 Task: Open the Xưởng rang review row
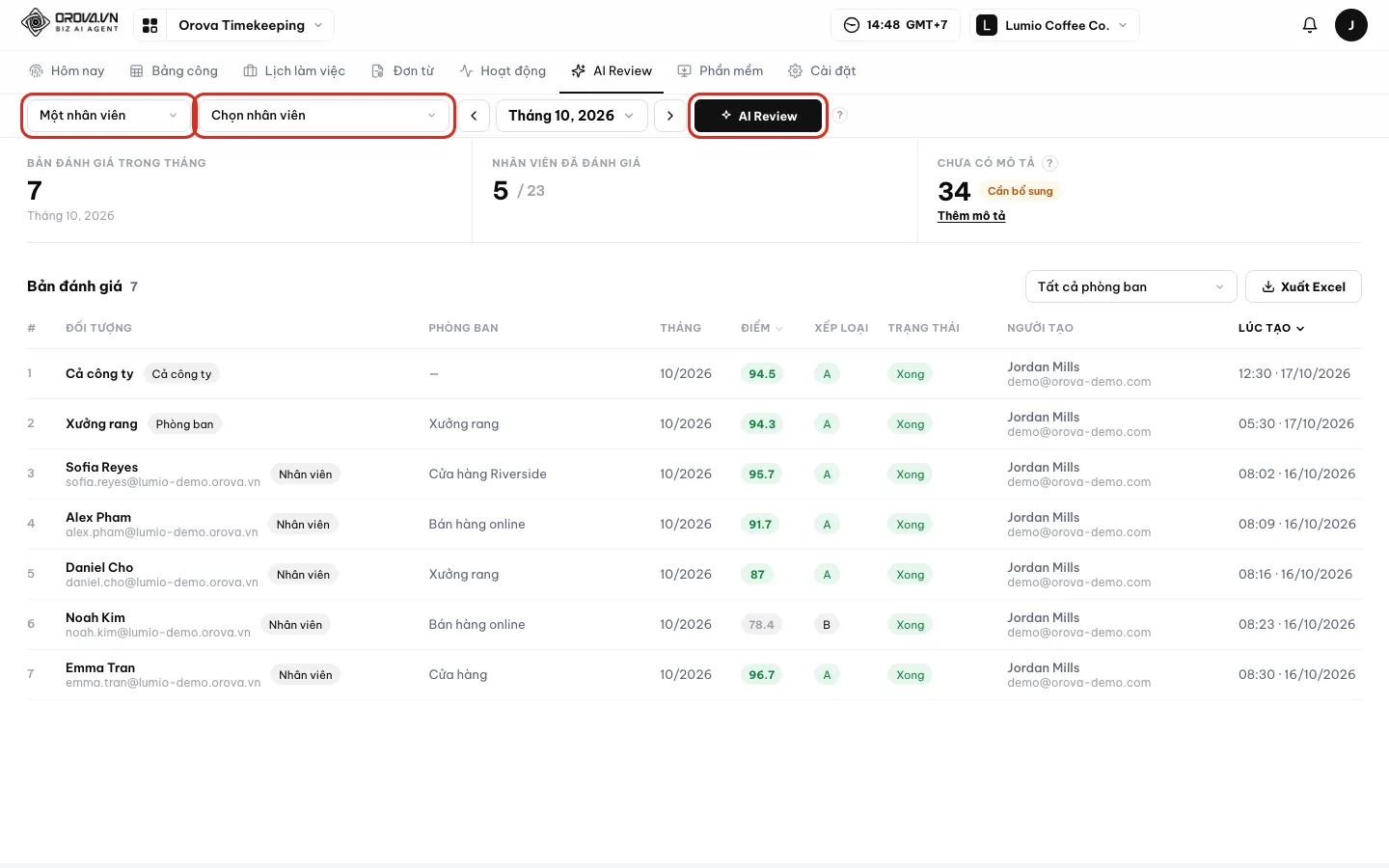694,424
